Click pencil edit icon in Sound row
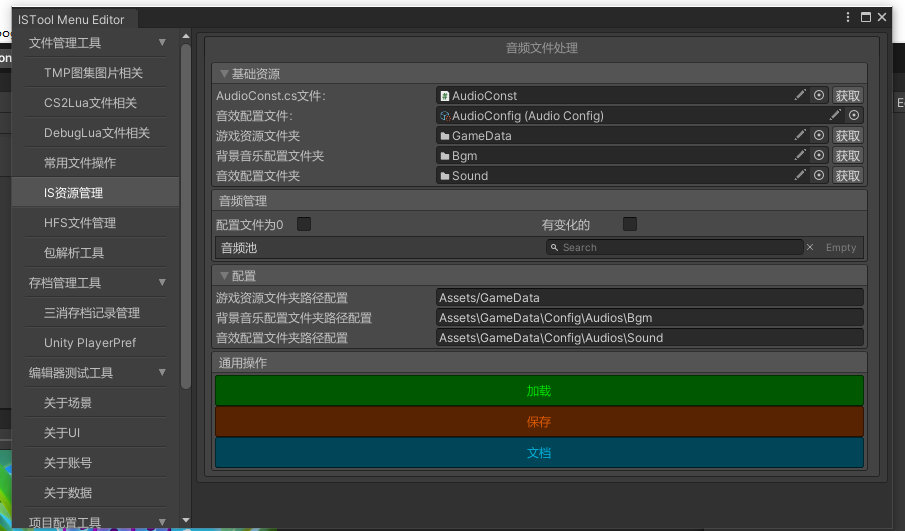 pyautogui.click(x=800, y=175)
